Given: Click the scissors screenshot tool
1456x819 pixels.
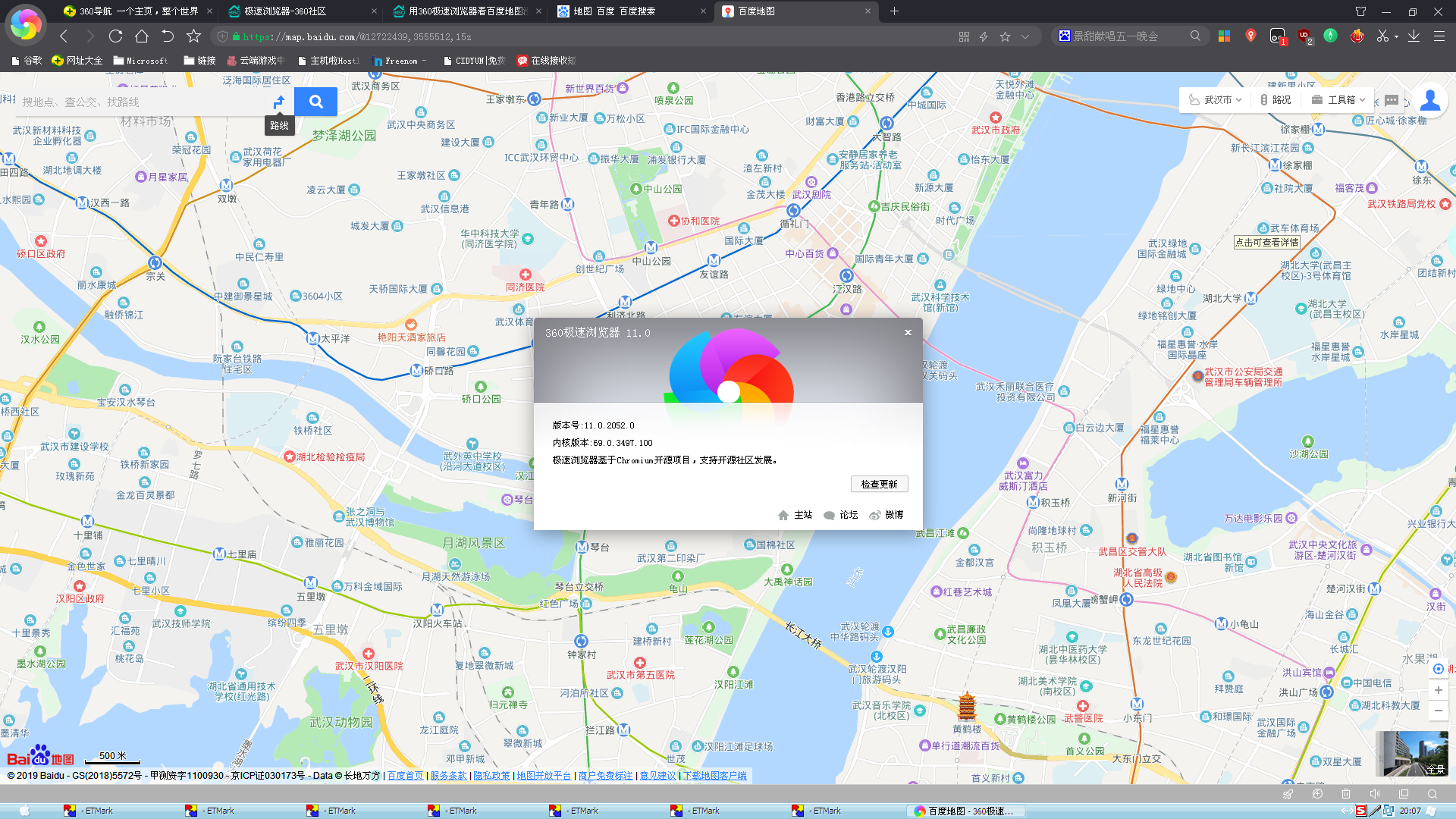Looking at the screenshot, I should click(1382, 36).
